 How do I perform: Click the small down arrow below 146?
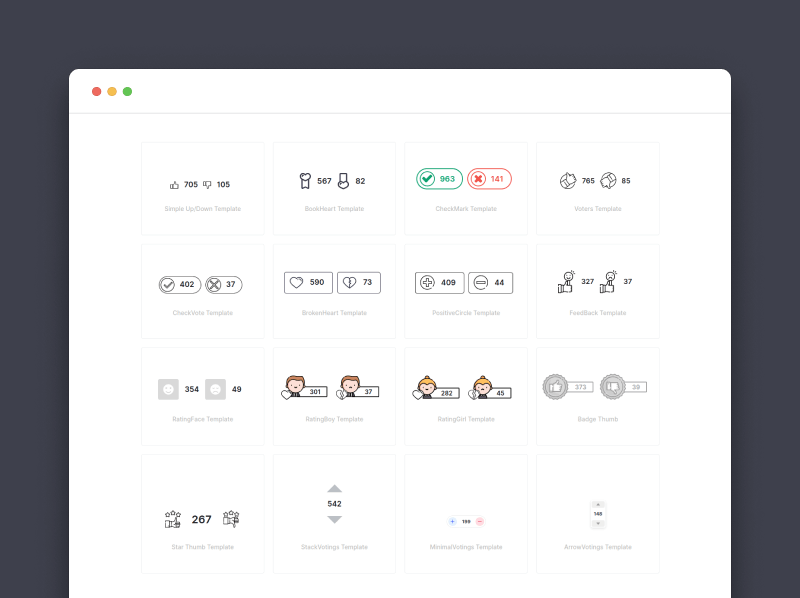[x=598, y=524]
